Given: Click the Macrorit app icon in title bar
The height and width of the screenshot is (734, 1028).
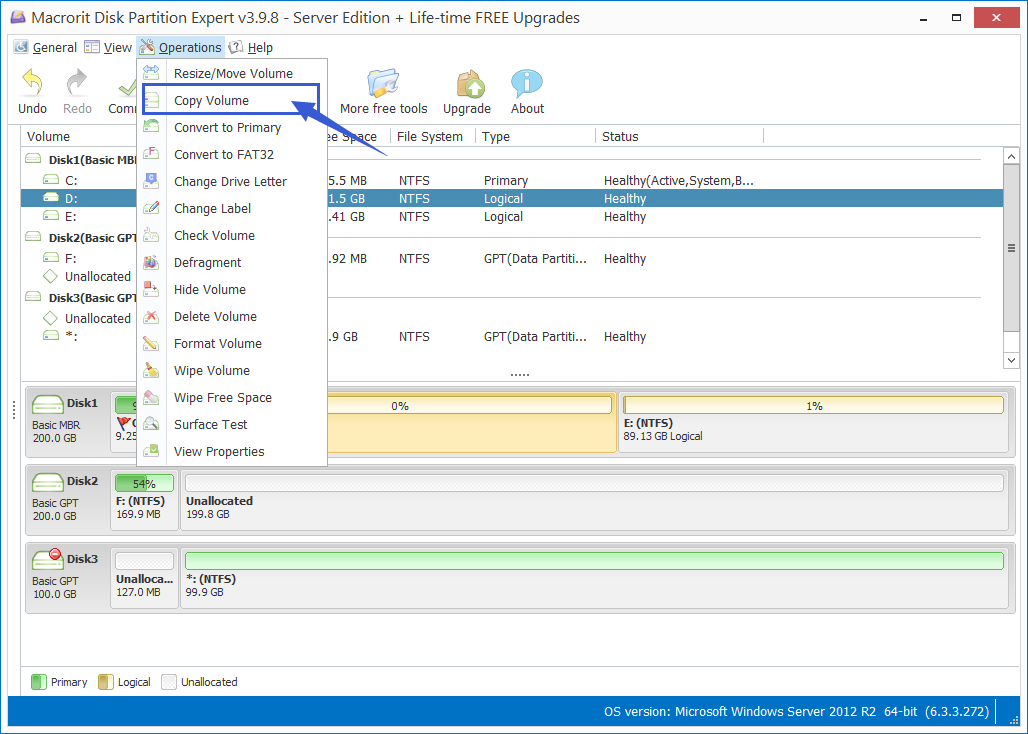Looking at the screenshot, I should pos(18,18).
